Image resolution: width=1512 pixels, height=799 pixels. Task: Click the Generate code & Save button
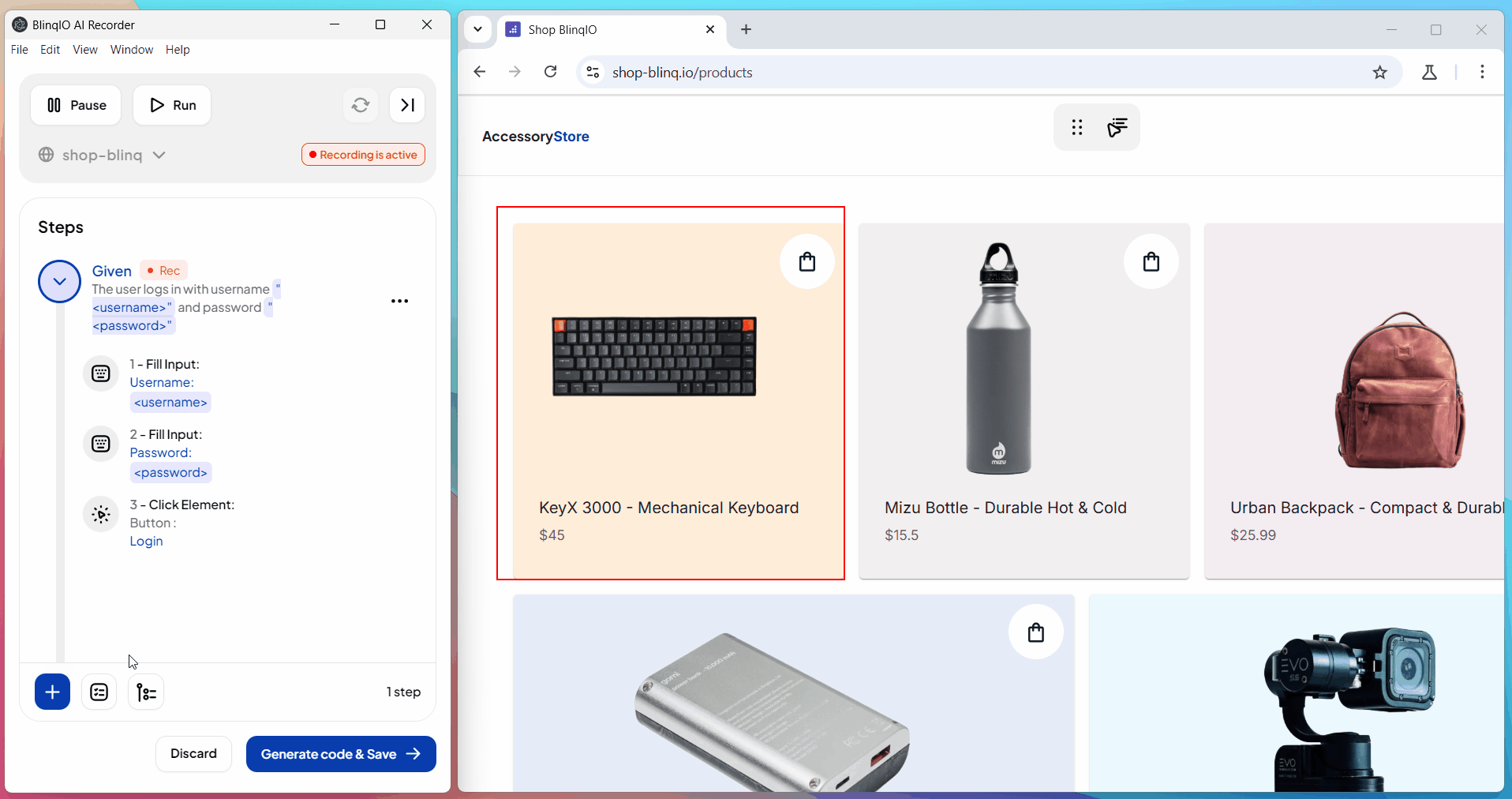click(x=340, y=753)
